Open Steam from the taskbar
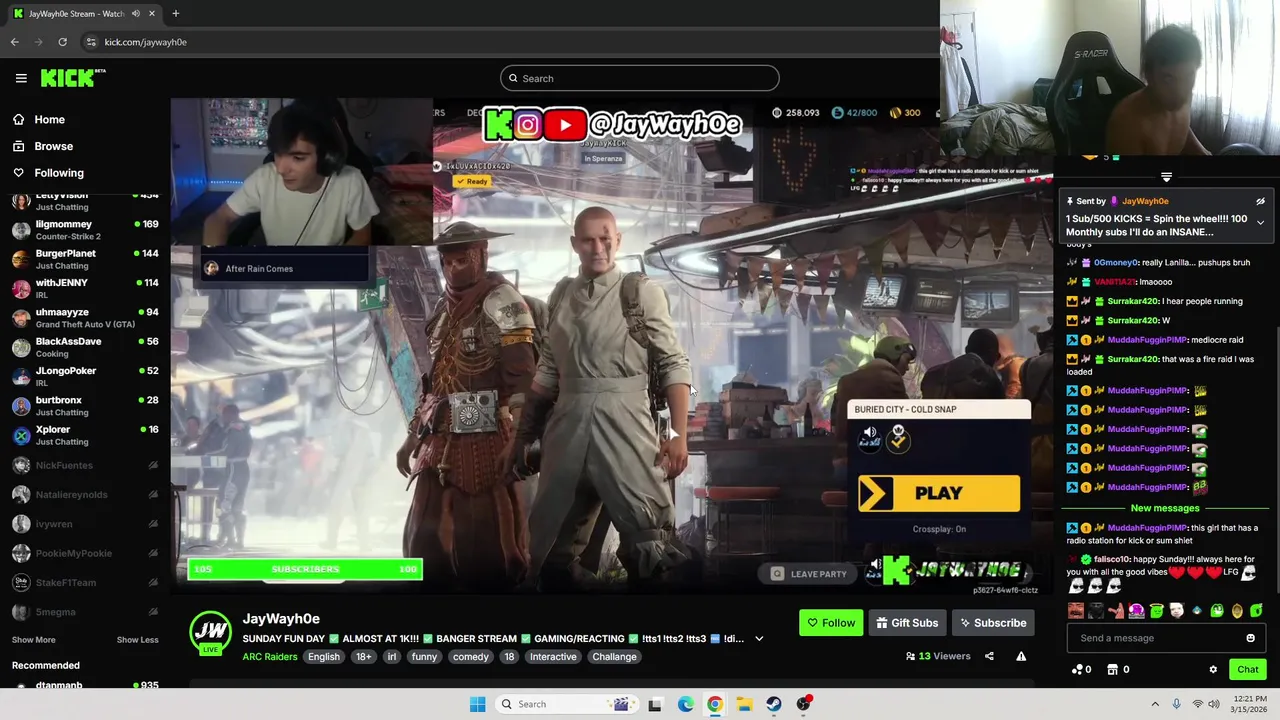This screenshot has height=720, width=1280. (x=774, y=704)
